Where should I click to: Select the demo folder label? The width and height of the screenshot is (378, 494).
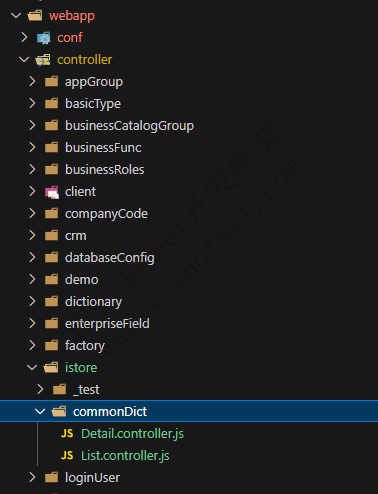tap(82, 280)
